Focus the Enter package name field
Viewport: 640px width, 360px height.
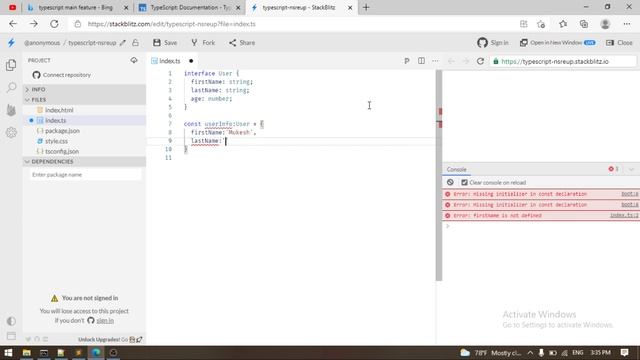click(x=85, y=175)
